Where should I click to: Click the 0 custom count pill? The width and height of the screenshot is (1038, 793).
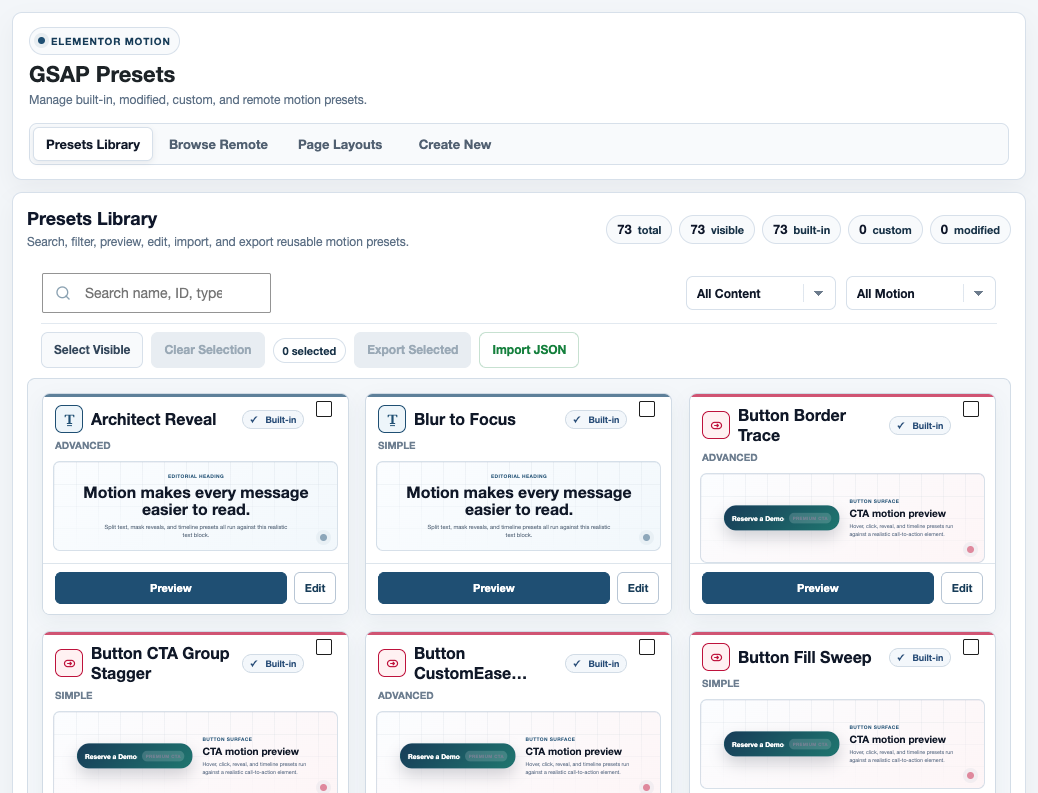[x=886, y=230]
